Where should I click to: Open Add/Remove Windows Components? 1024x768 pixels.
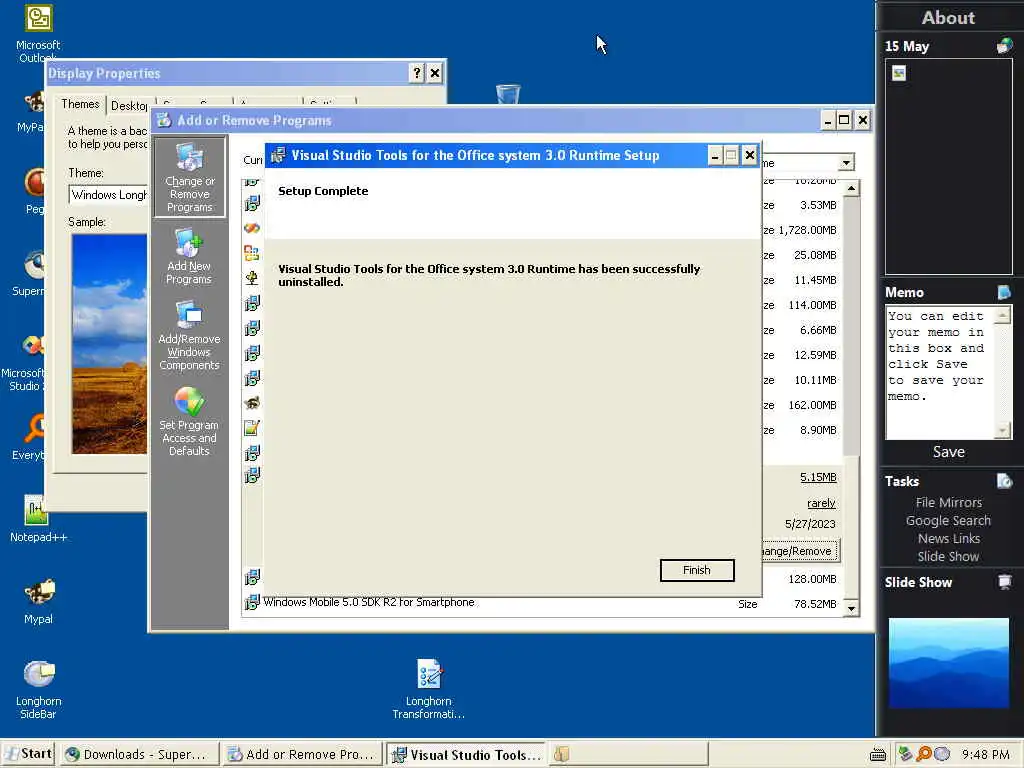pyautogui.click(x=189, y=336)
